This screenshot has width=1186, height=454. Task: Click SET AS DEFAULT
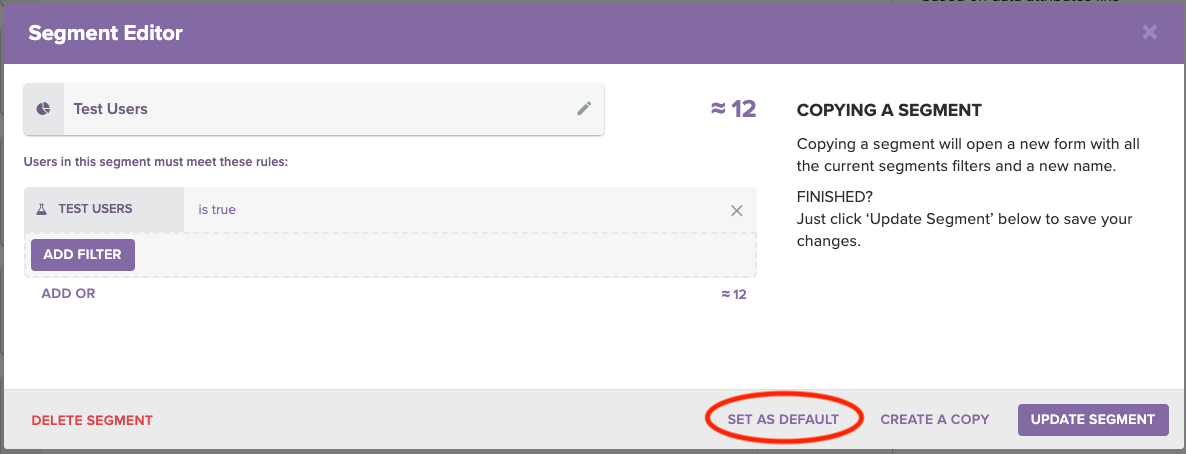click(783, 419)
